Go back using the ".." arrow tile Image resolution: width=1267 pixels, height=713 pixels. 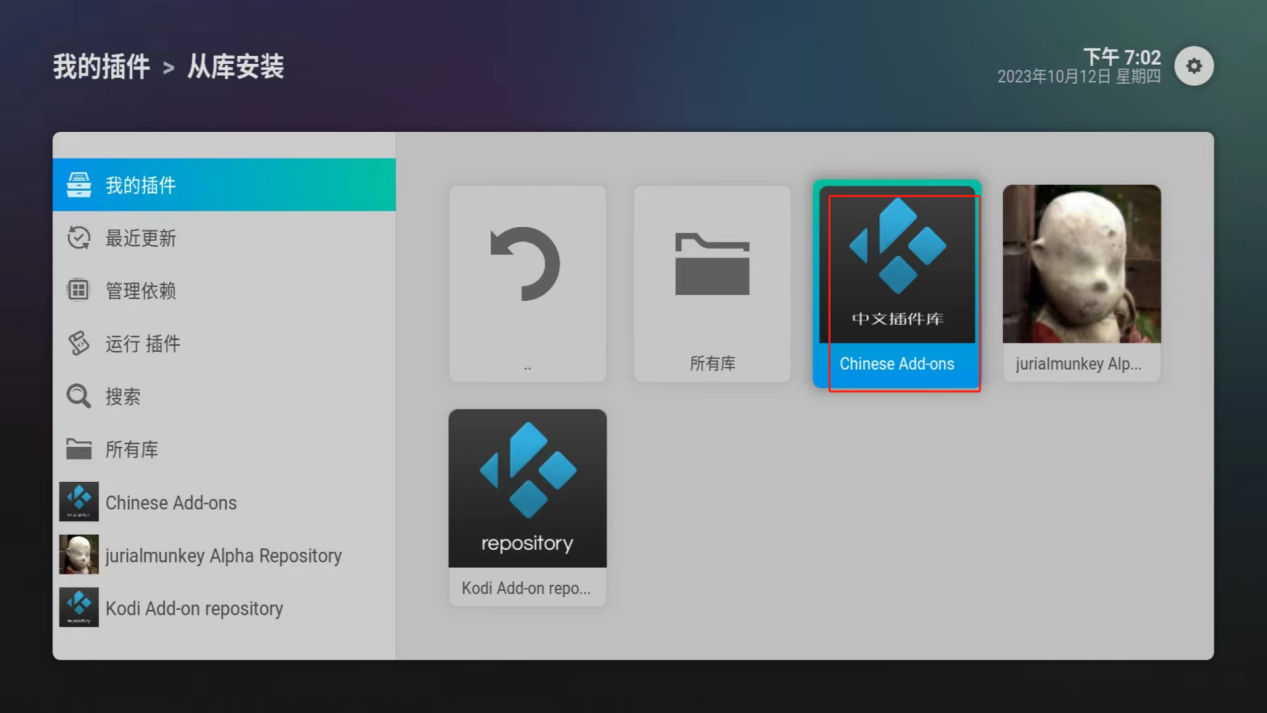(x=527, y=283)
